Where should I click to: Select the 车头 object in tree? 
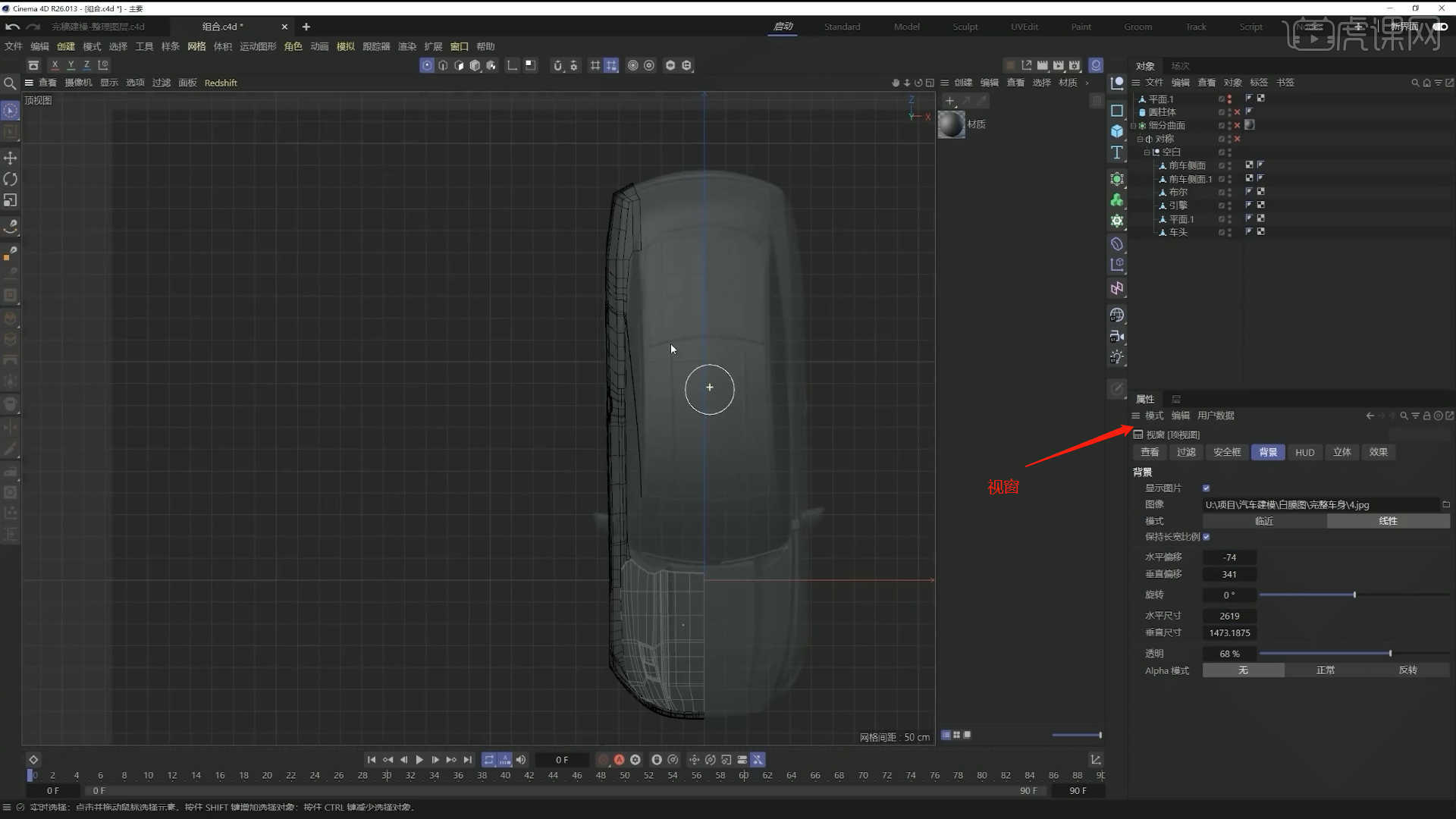(x=1178, y=232)
